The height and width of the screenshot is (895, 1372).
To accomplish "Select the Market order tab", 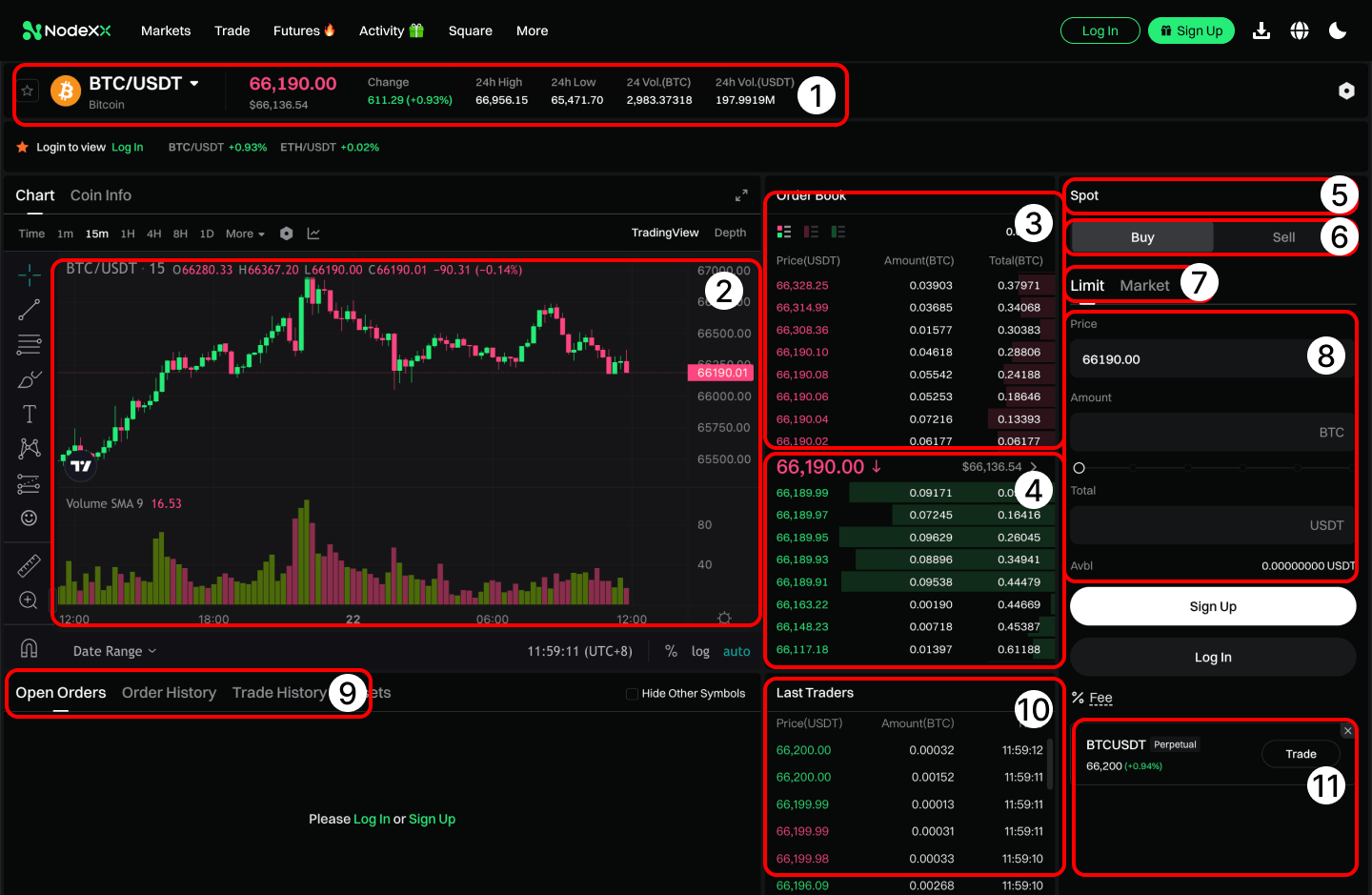I will [1144, 286].
